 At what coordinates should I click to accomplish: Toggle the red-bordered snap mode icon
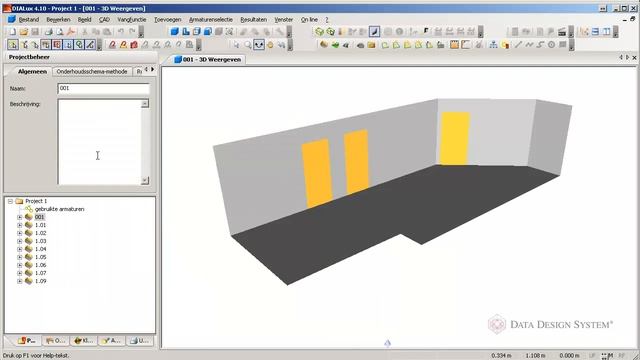pyautogui.click(x=57, y=44)
